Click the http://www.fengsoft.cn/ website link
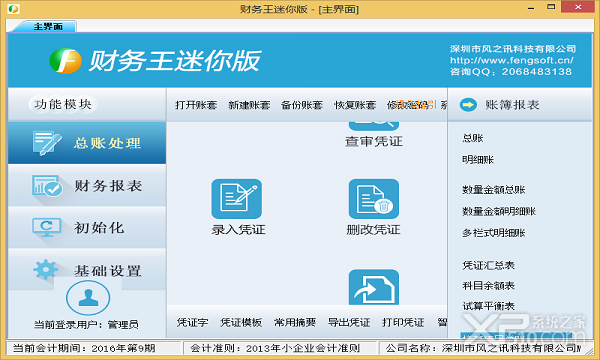The height and width of the screenshot is (360, 600). (x=512, y=60)
